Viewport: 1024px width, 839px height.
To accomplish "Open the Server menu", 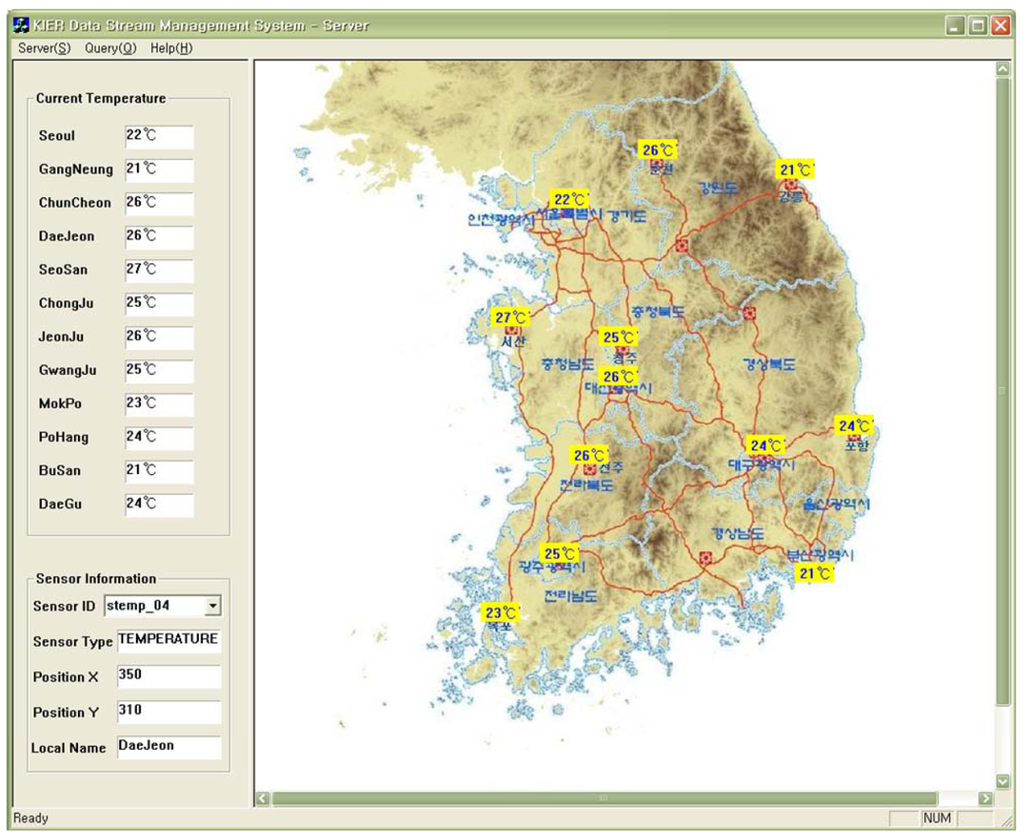I will (x=44, y=48).
